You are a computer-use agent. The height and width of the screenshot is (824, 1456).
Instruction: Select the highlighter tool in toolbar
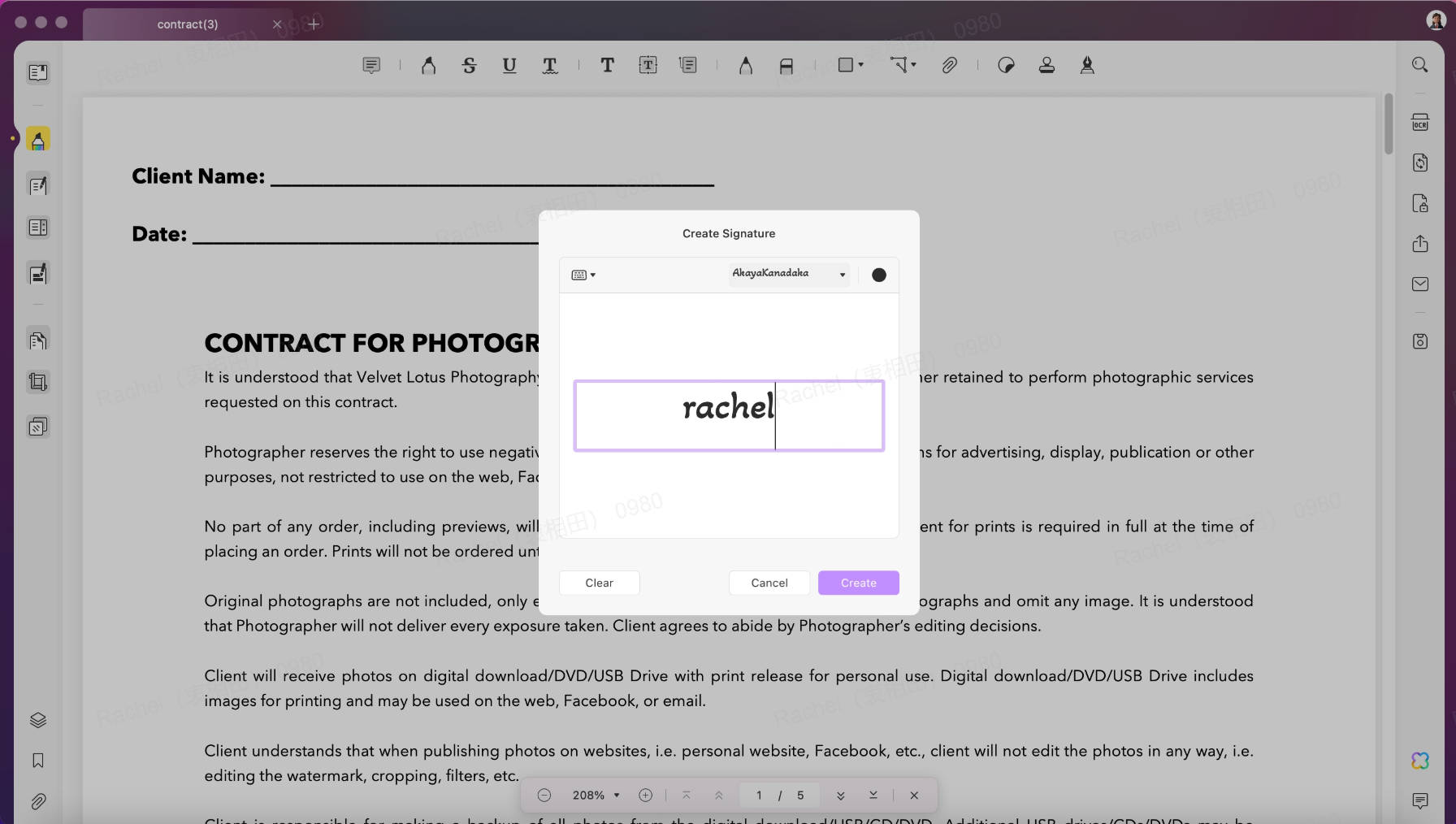[428, 65]
